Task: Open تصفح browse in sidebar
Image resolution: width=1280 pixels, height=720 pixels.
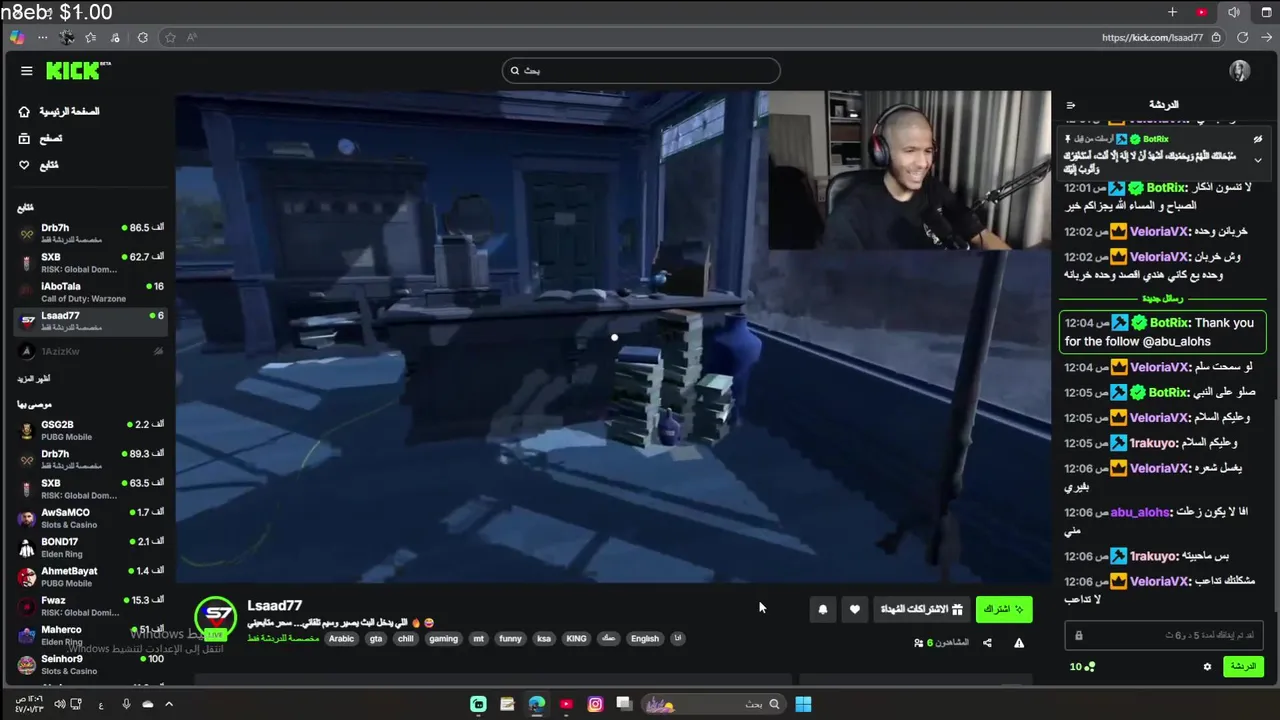Action: coord(41,138)
